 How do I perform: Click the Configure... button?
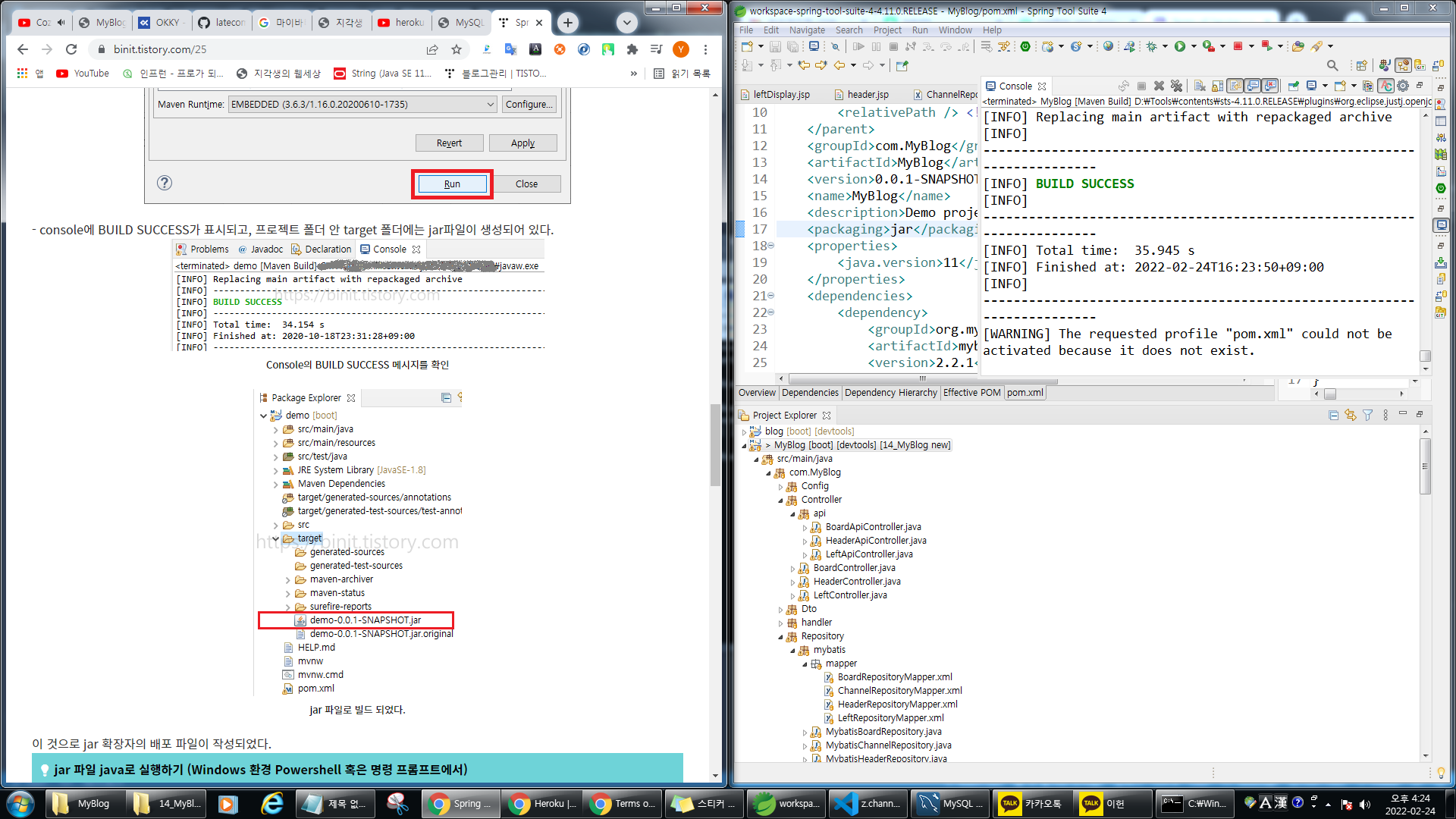pos(529,105)
